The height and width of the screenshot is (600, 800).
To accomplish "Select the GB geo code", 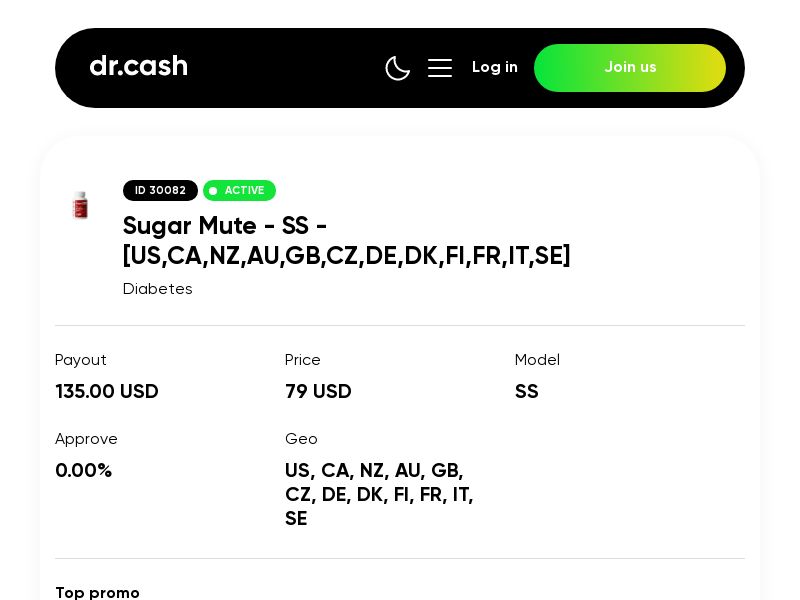I will pyautogui.click(x=447, y=470).
